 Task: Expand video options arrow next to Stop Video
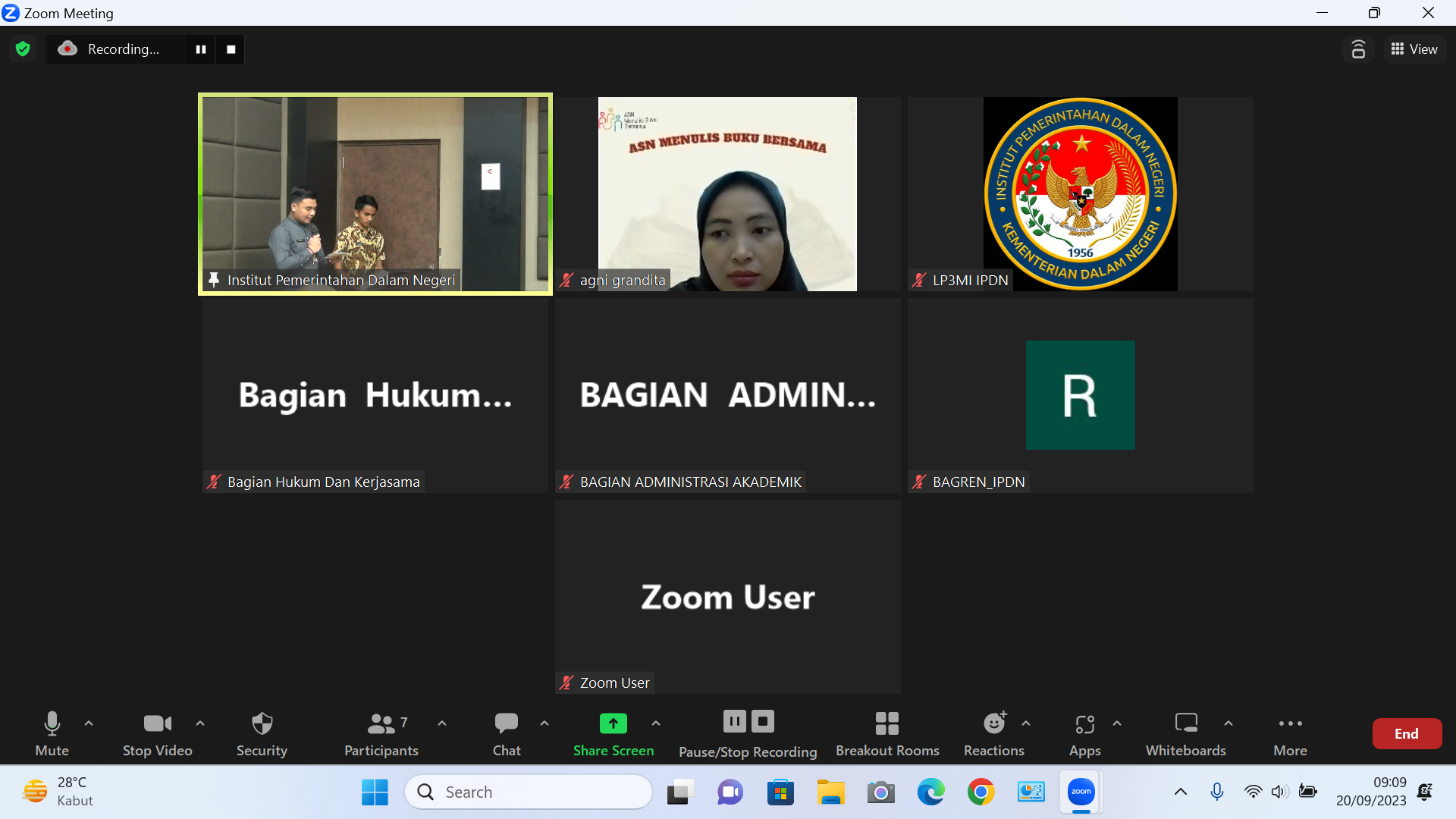[200, 723]
